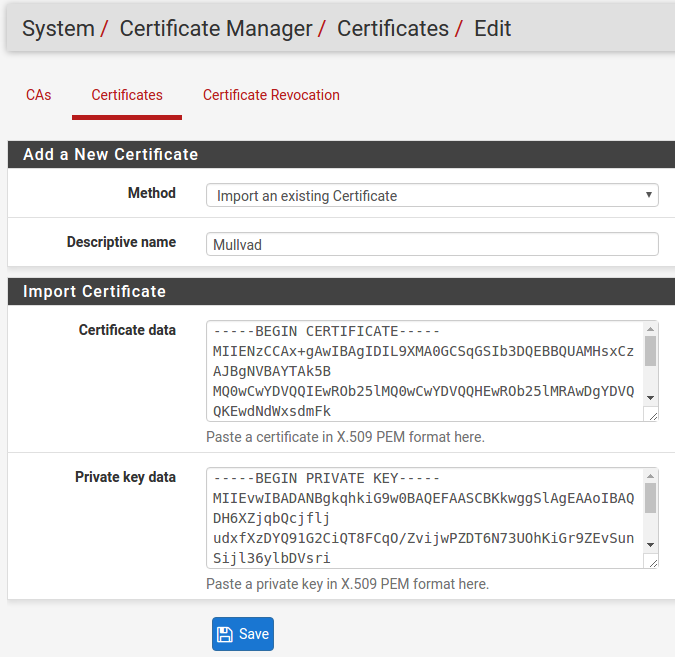675x657 pixels.
Task: Click the 'Method' label
Action: (152, 193)
